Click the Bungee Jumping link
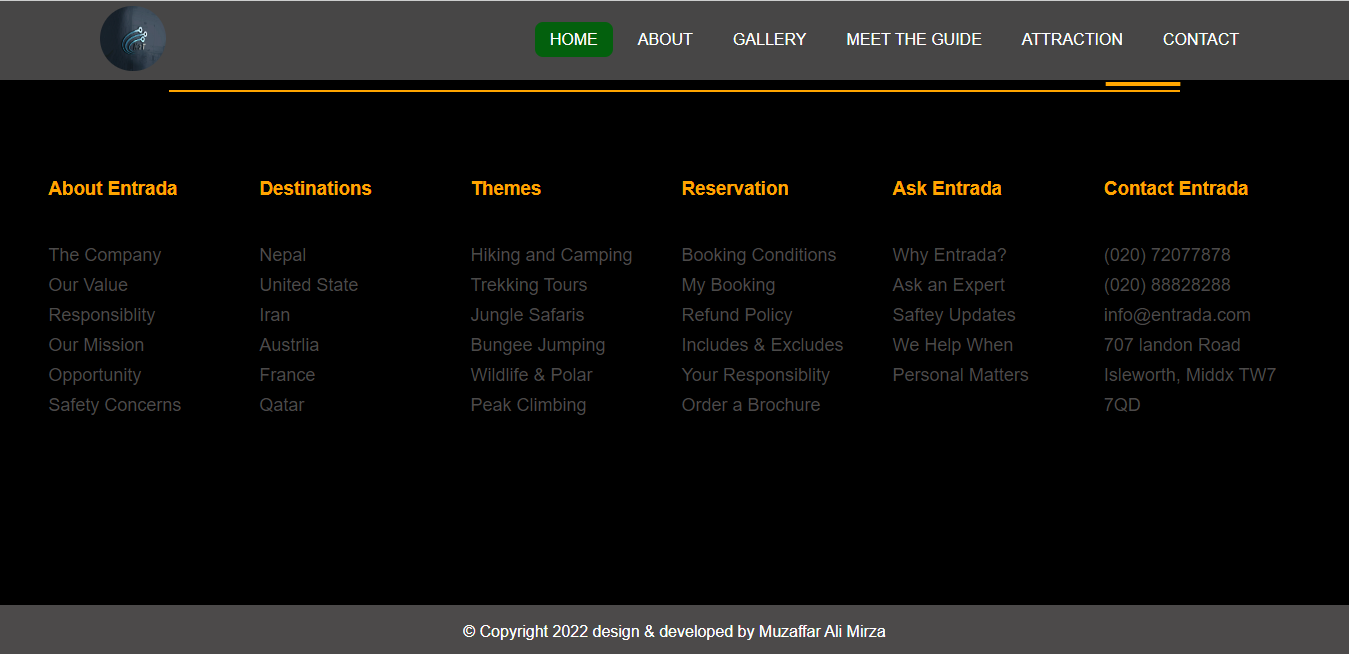Viewport: 1349px width, 654px height. coord(538,345)
